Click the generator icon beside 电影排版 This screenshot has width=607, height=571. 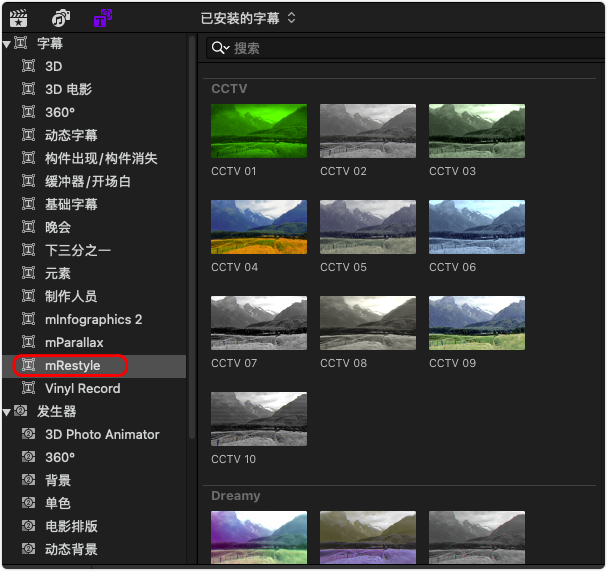29,526
